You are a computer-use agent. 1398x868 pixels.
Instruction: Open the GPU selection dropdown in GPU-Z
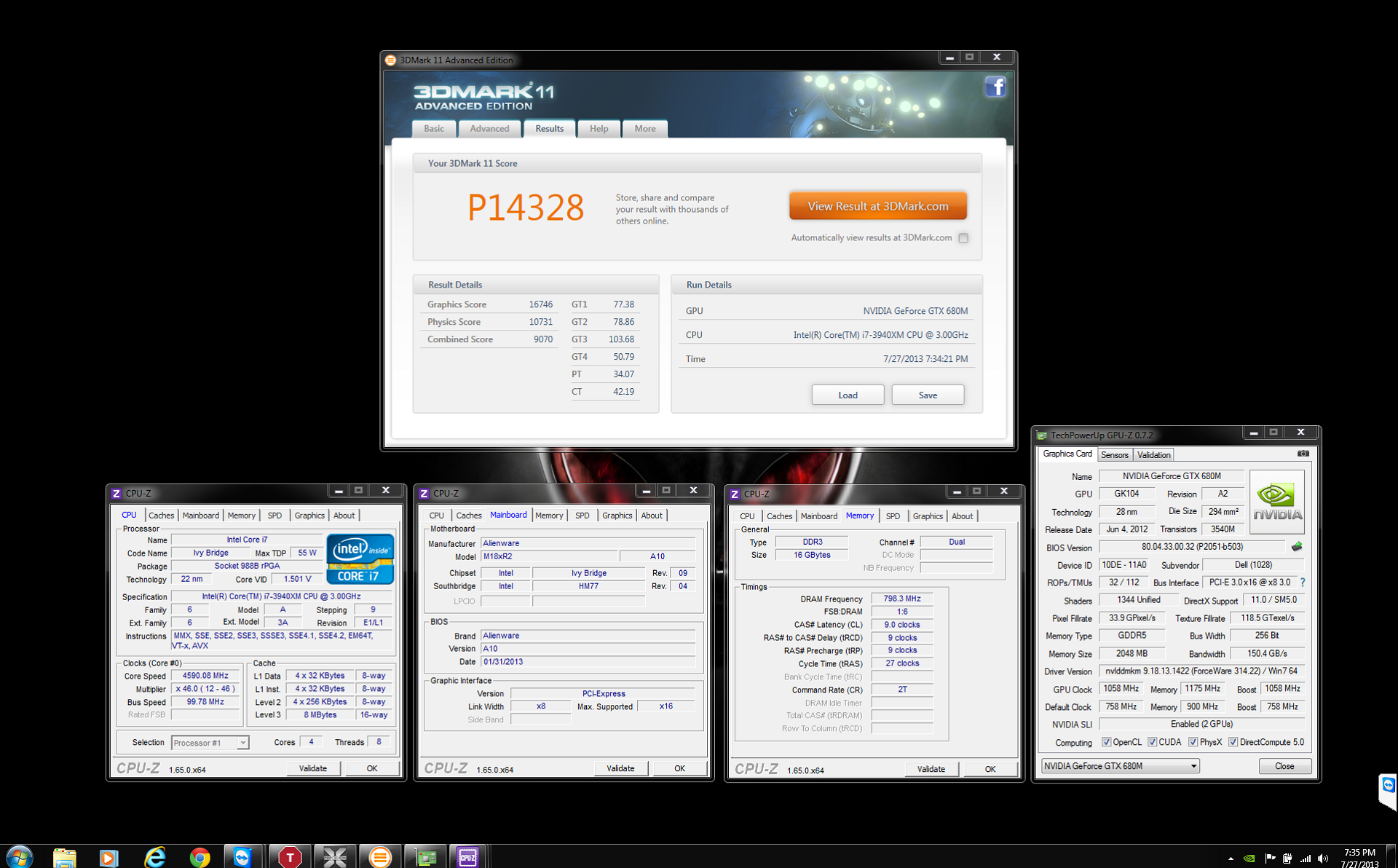pyautogui.click(x=1120, y=766)
